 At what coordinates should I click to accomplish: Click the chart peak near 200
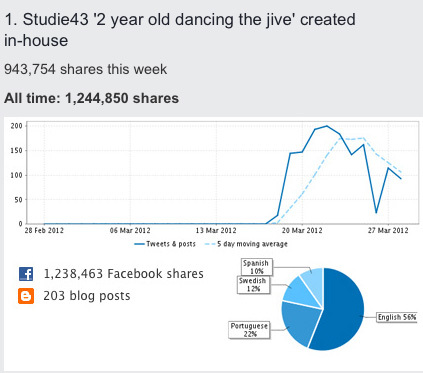click(327, 126)
